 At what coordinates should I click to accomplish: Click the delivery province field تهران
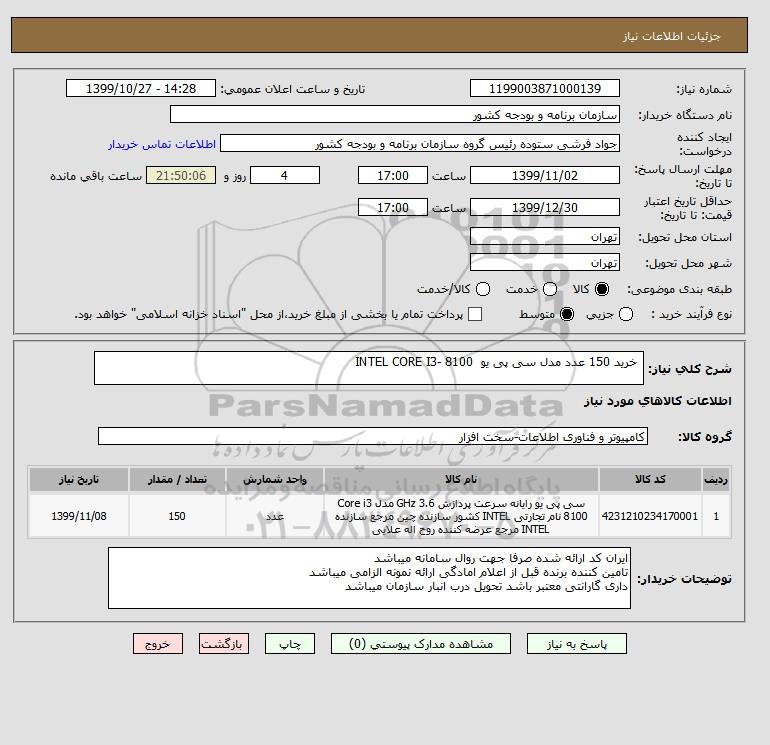(545, 237)
